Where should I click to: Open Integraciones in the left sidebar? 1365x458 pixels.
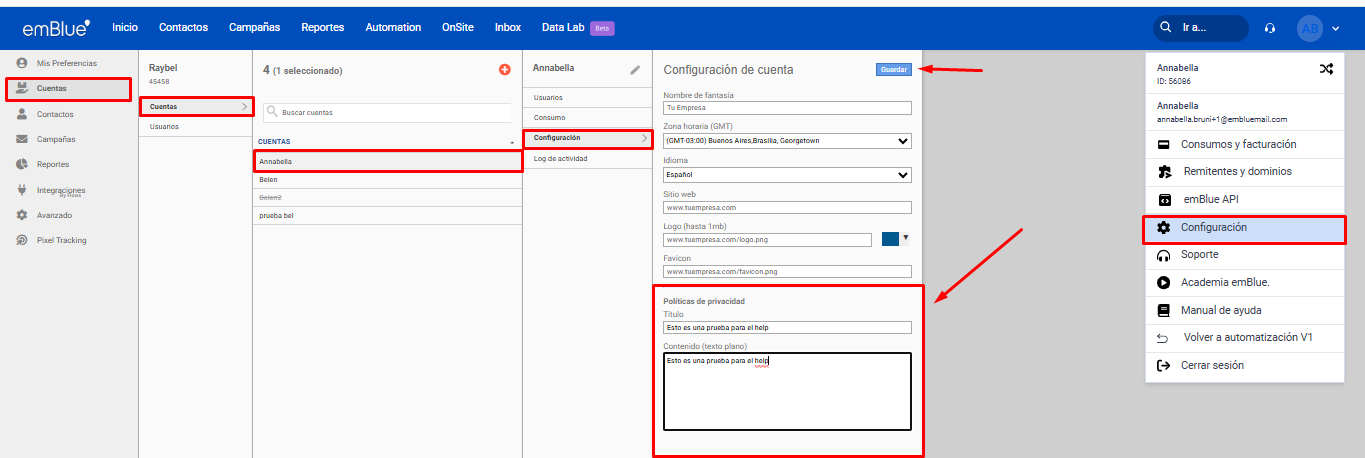point(60,190)
